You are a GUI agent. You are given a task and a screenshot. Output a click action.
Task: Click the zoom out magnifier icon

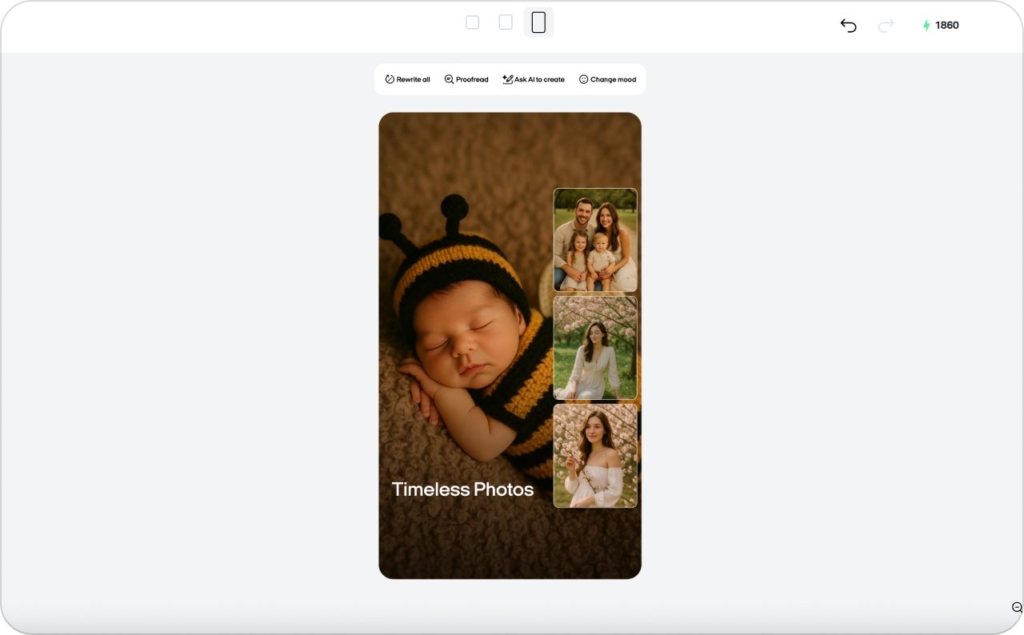(x=1017, y=607)
